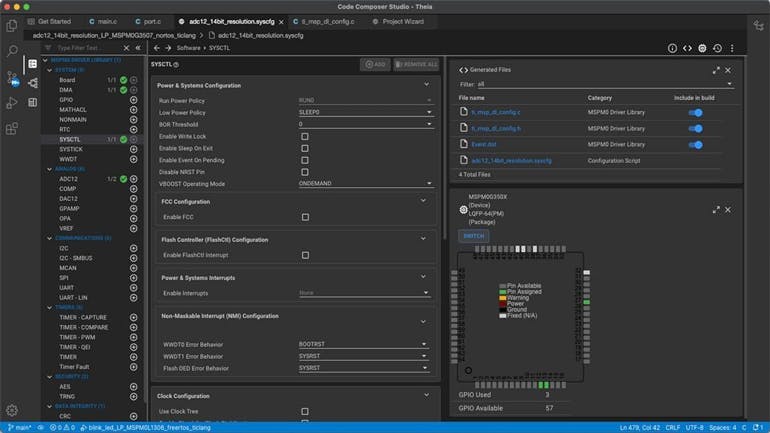
Task: Open the Low Power Policy dropdown
Action: tap(365, 112)
